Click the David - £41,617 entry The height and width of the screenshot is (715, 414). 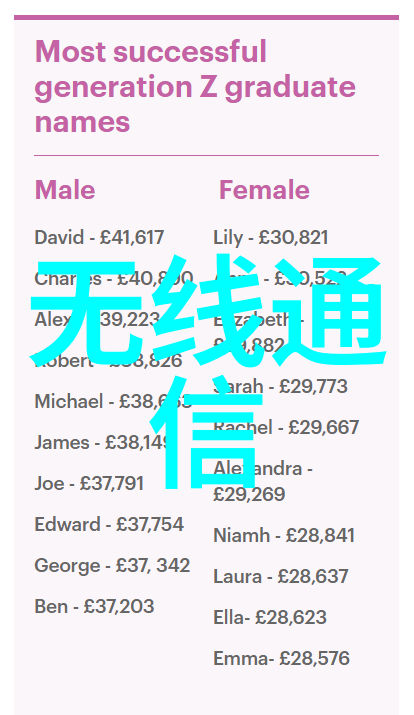(99, 238)
